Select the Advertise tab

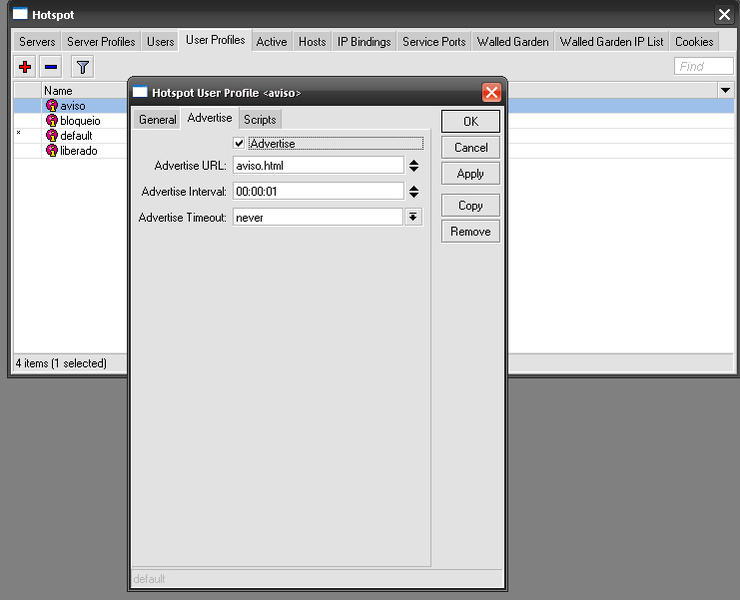pyautogui.click(x=210, y=118)
